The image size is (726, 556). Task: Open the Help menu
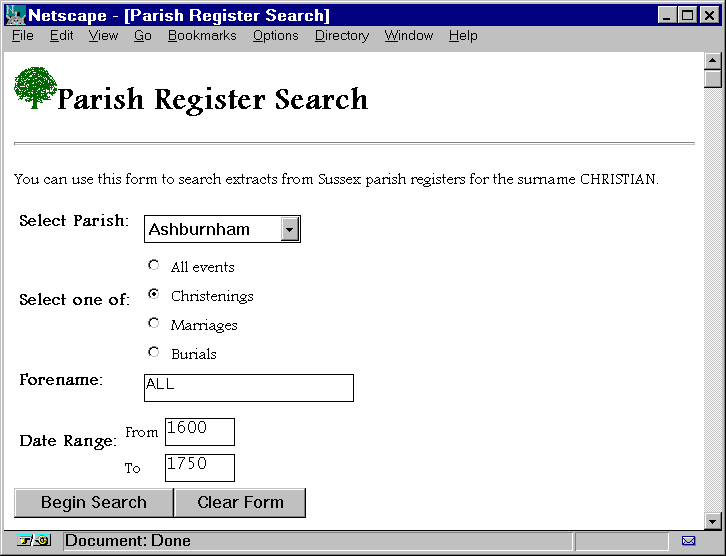point(463,36)
